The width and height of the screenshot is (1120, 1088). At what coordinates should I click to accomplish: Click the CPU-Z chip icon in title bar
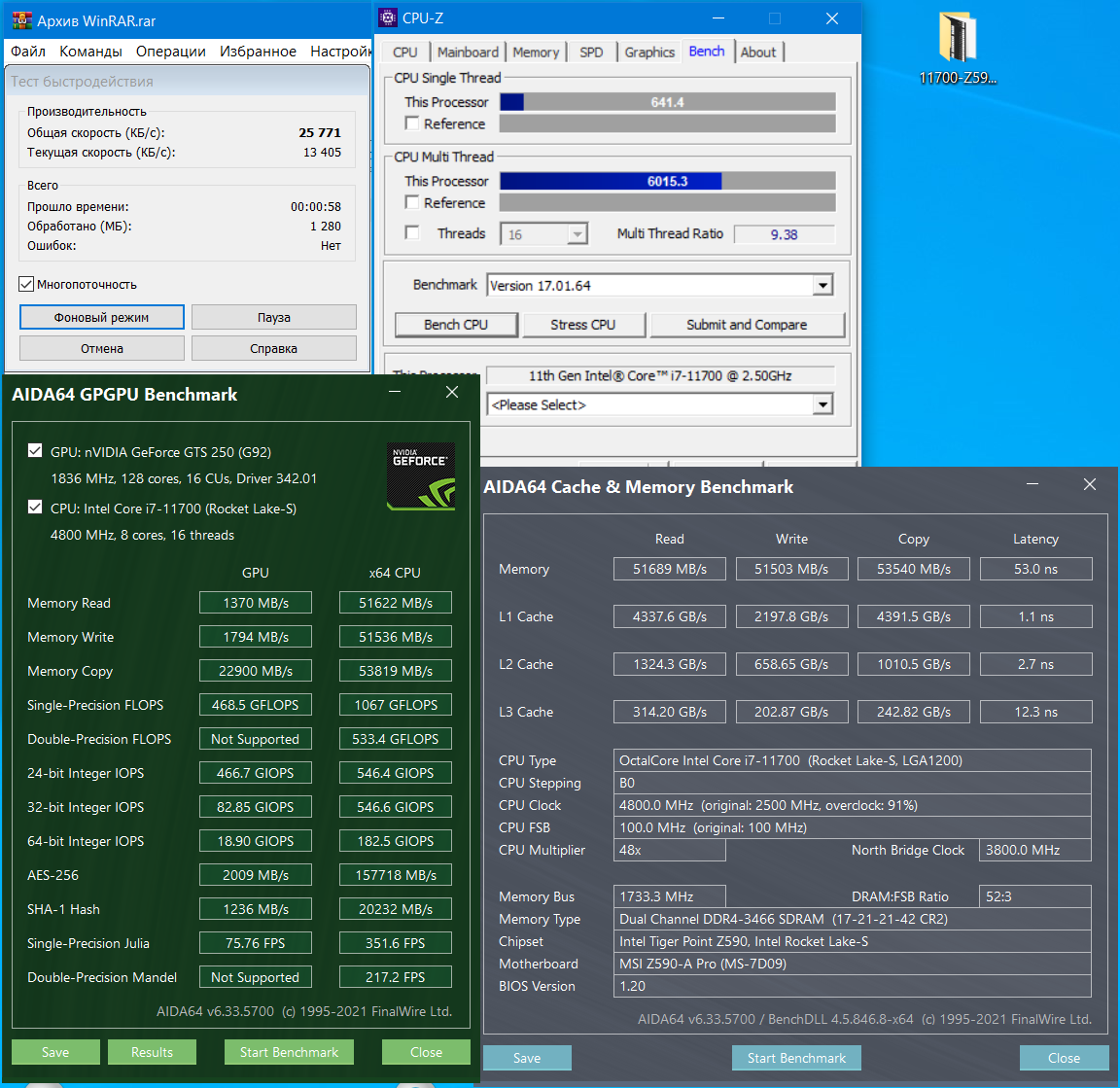click(388, 18)
